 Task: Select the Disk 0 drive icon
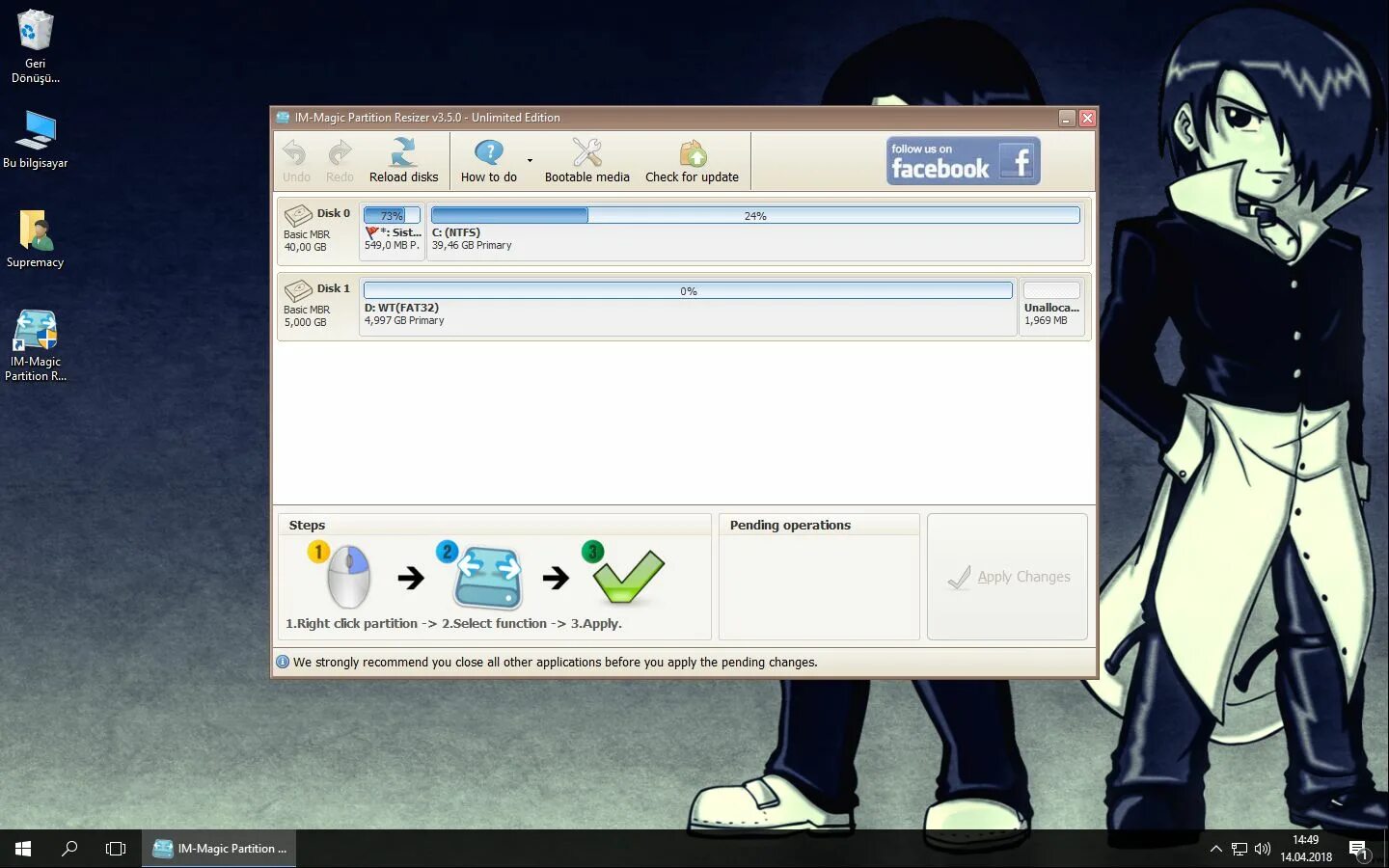pyautogui.click(x=298, y=216)
